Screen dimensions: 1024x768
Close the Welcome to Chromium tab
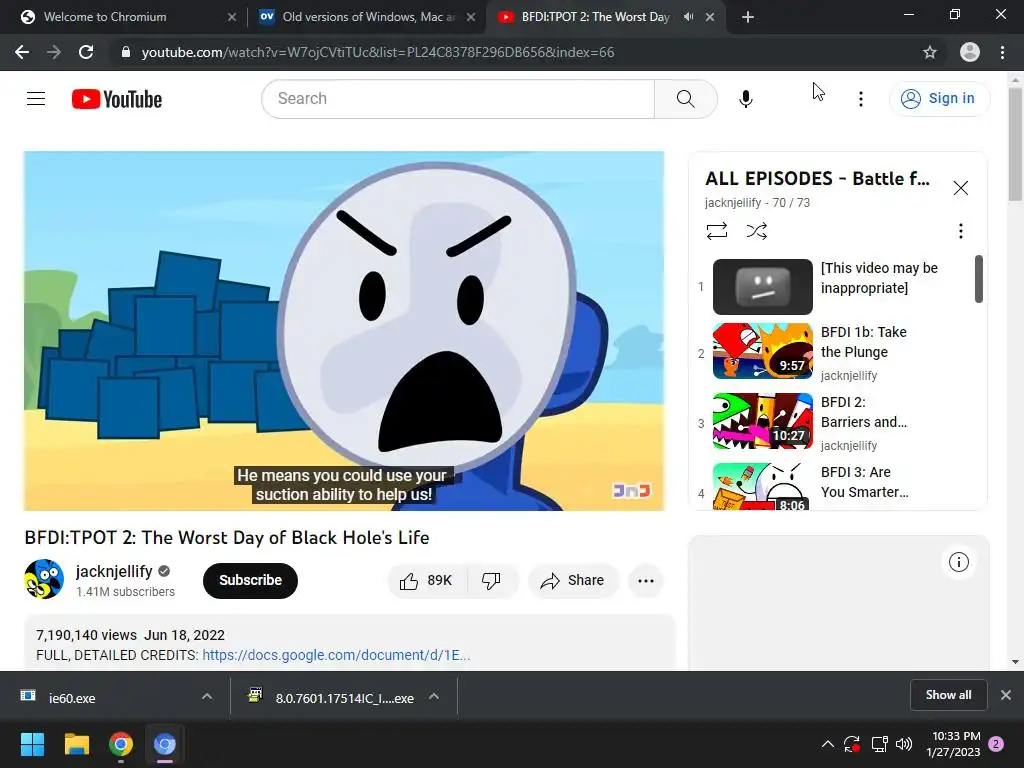(232, 17)
